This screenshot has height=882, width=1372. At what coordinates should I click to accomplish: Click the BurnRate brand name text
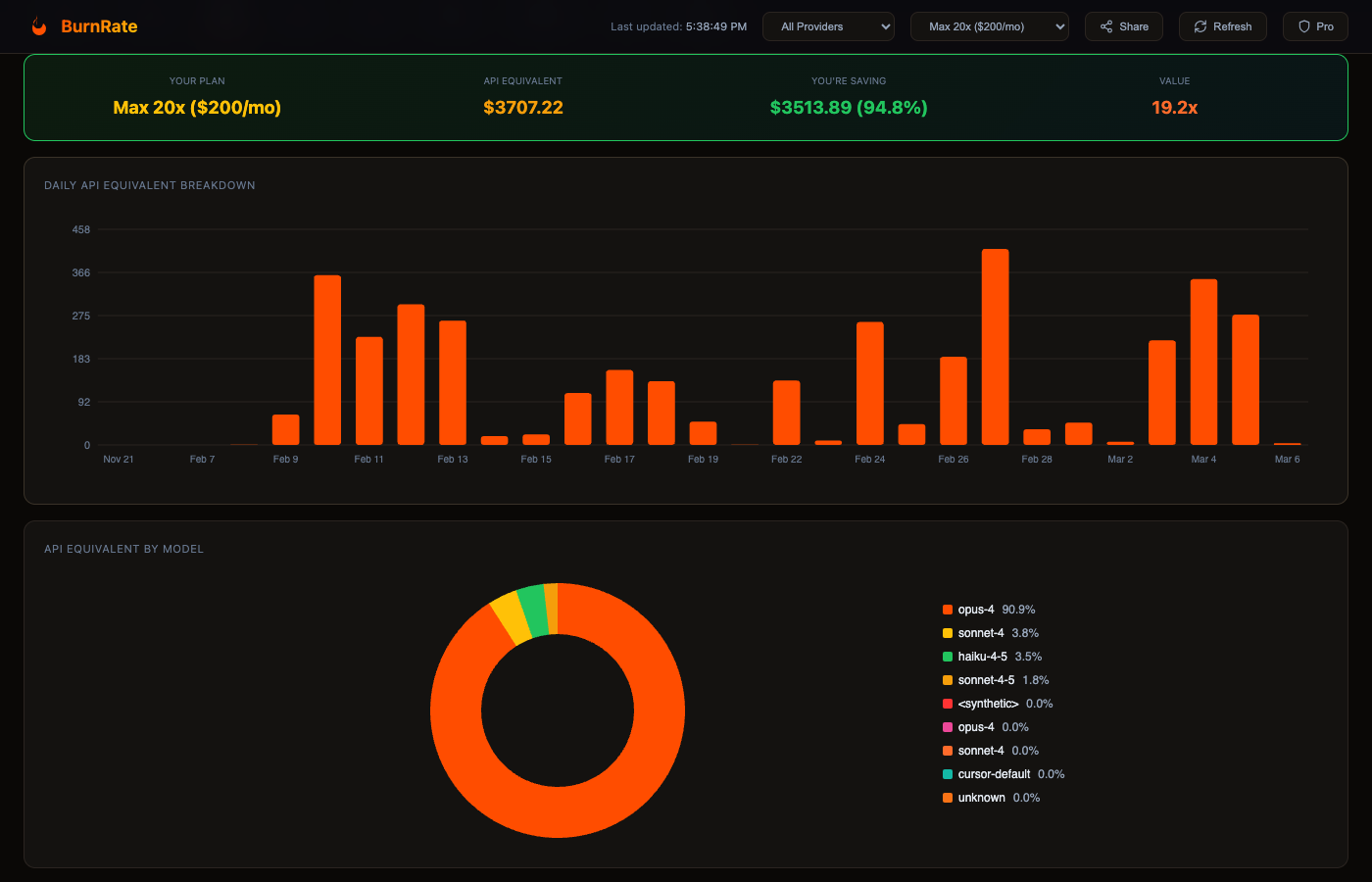(x=99, y=26)
